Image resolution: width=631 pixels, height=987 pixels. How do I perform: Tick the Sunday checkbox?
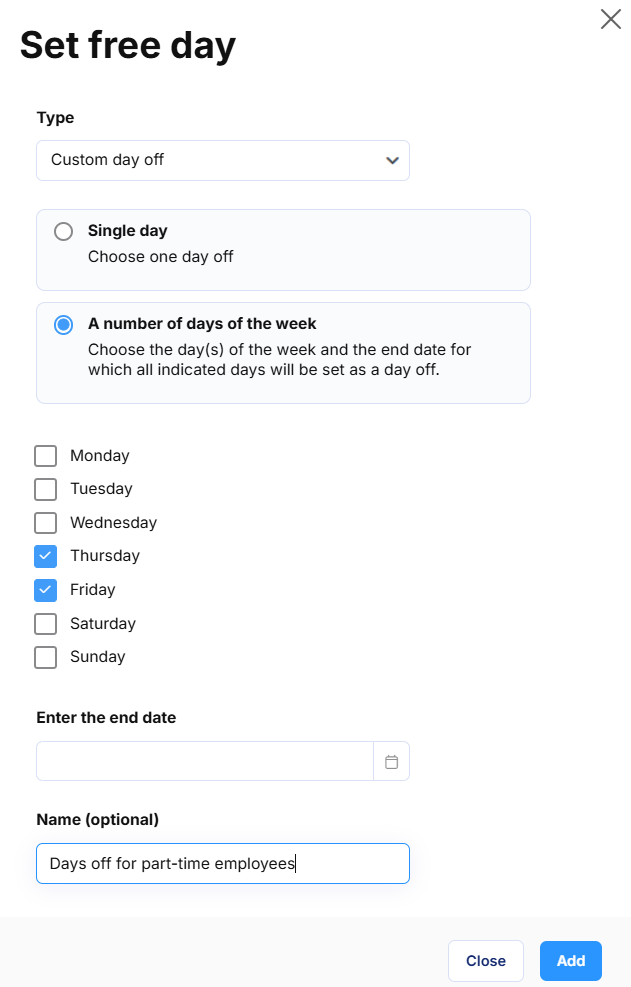point(45,657)
